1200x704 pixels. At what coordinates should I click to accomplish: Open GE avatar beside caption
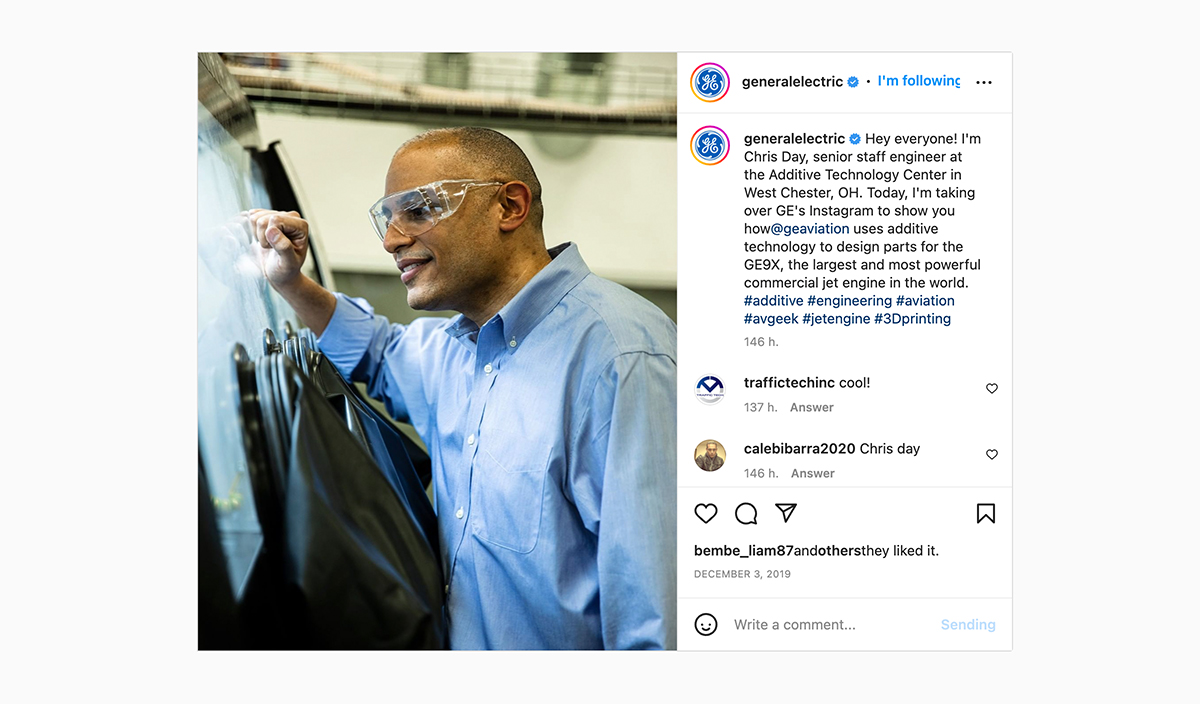(710, 146)
